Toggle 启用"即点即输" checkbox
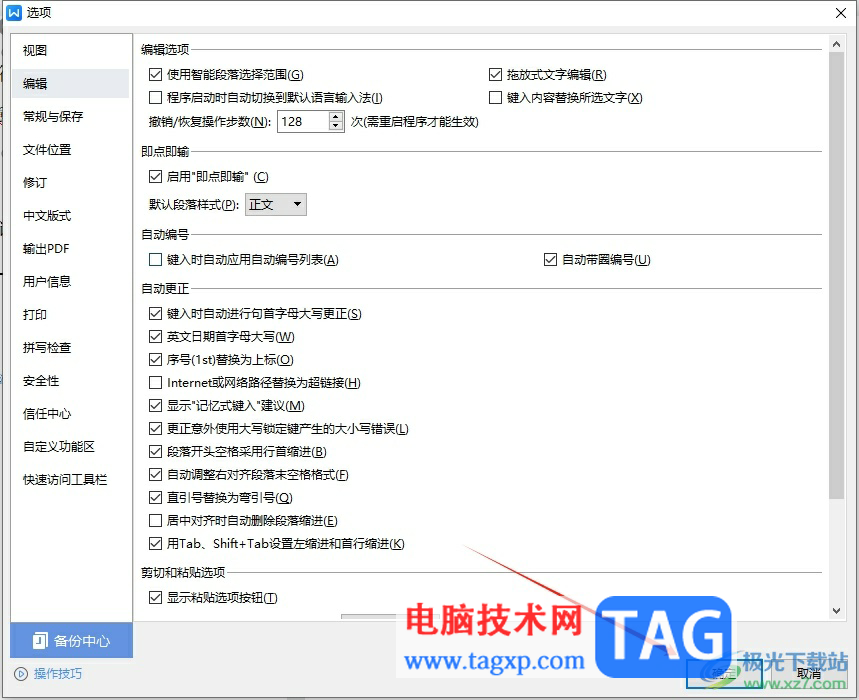This screenshot has width=859, height=700. point(156,176)
